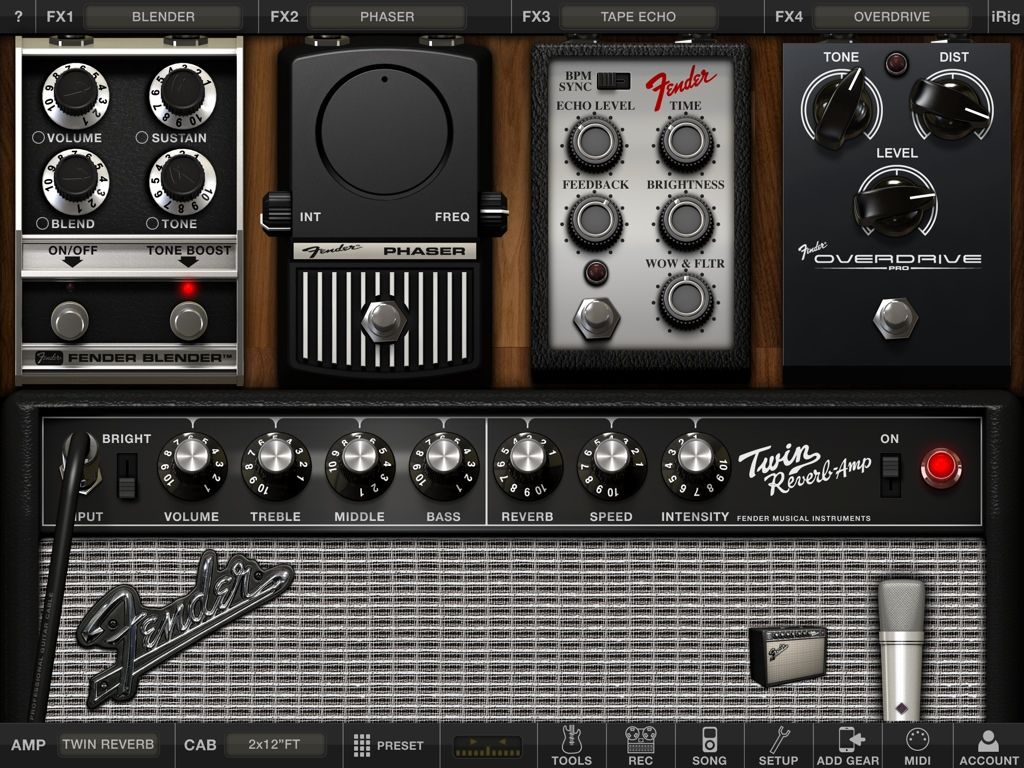
Task: Change the Twin Reverb amp model selector
Action: [108, 745]
